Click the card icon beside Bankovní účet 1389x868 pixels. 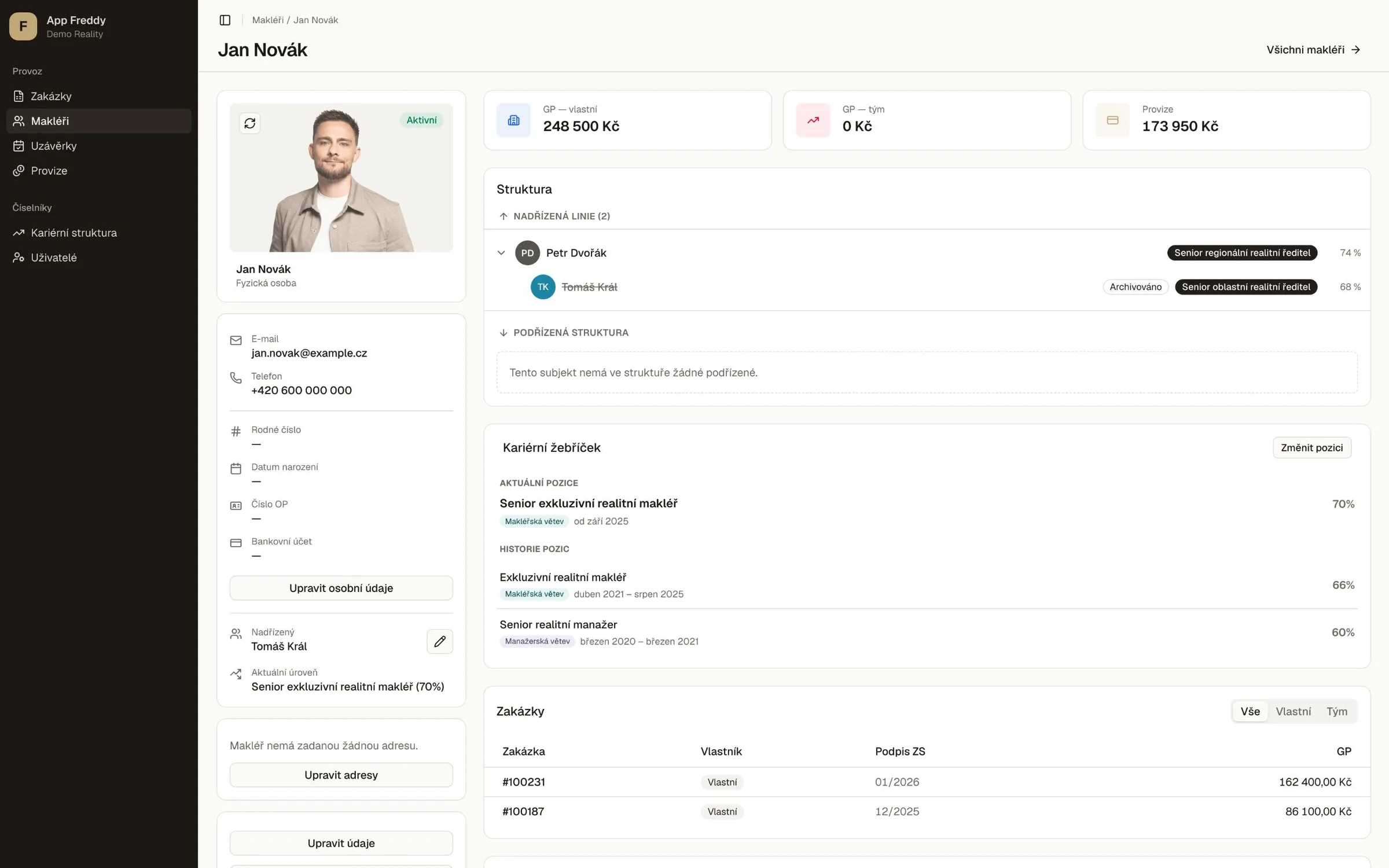236,543
